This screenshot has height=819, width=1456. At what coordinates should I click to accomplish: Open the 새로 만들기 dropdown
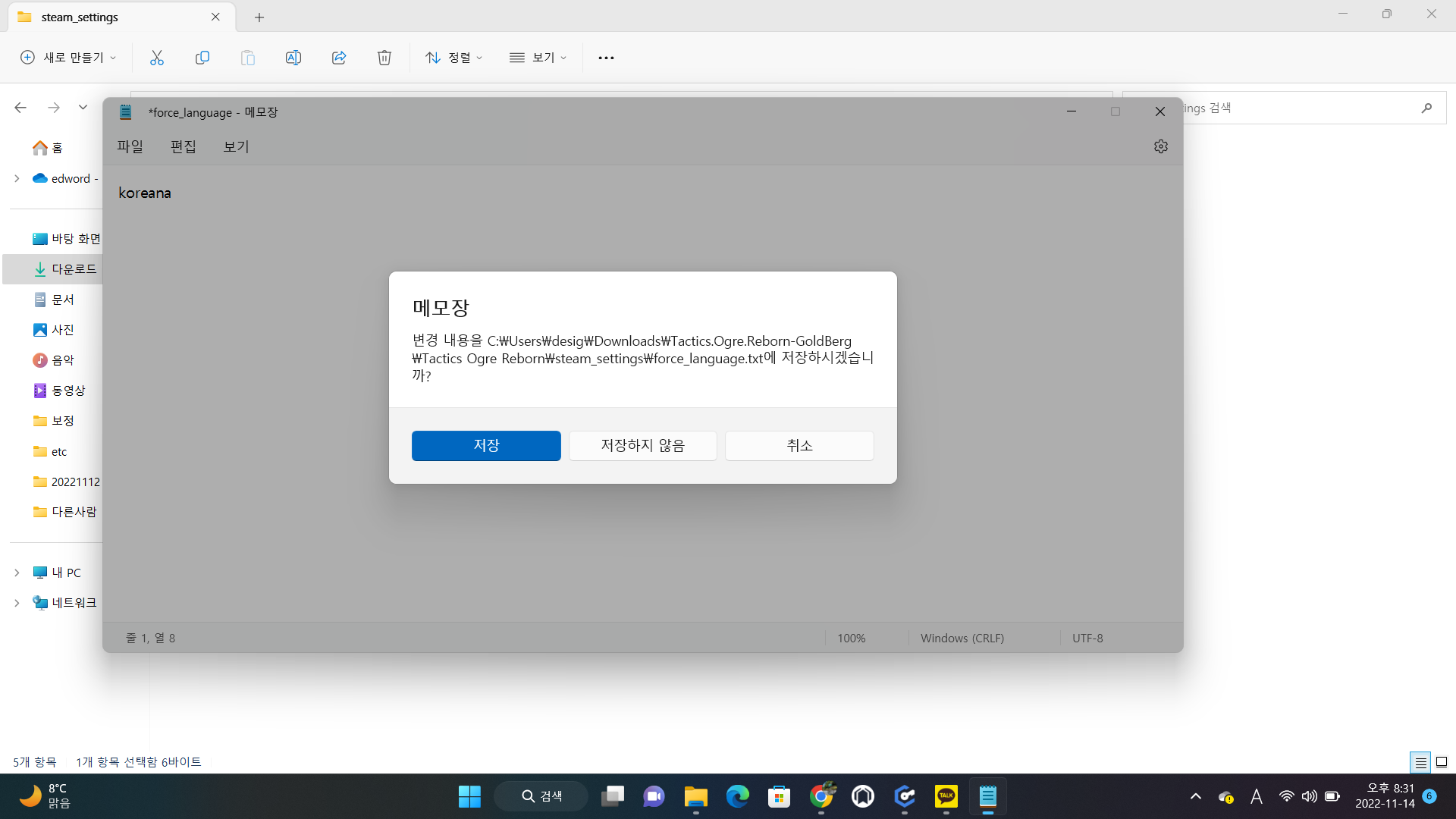[68, 58]
